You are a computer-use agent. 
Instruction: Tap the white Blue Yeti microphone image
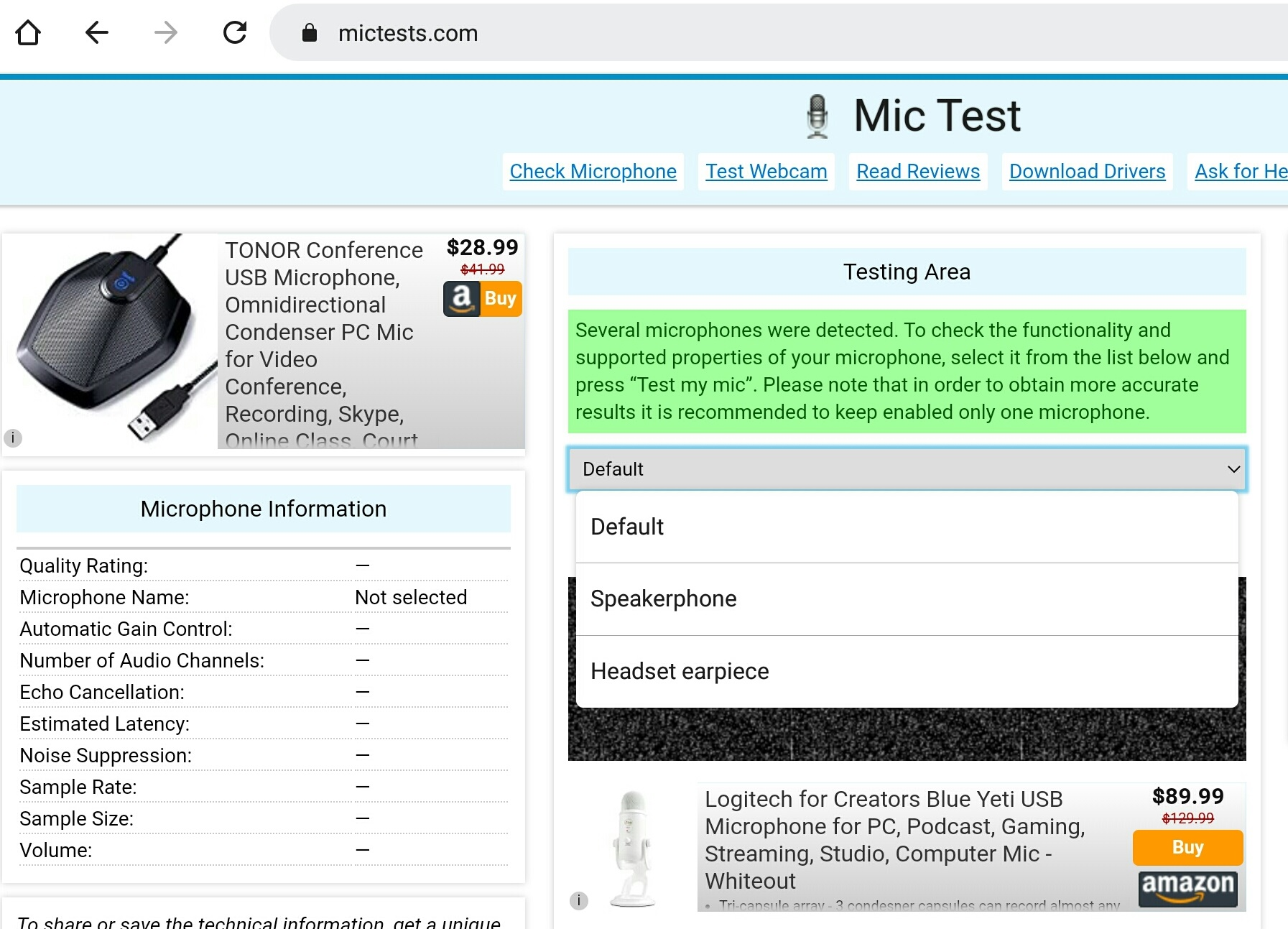coord(633,849)
